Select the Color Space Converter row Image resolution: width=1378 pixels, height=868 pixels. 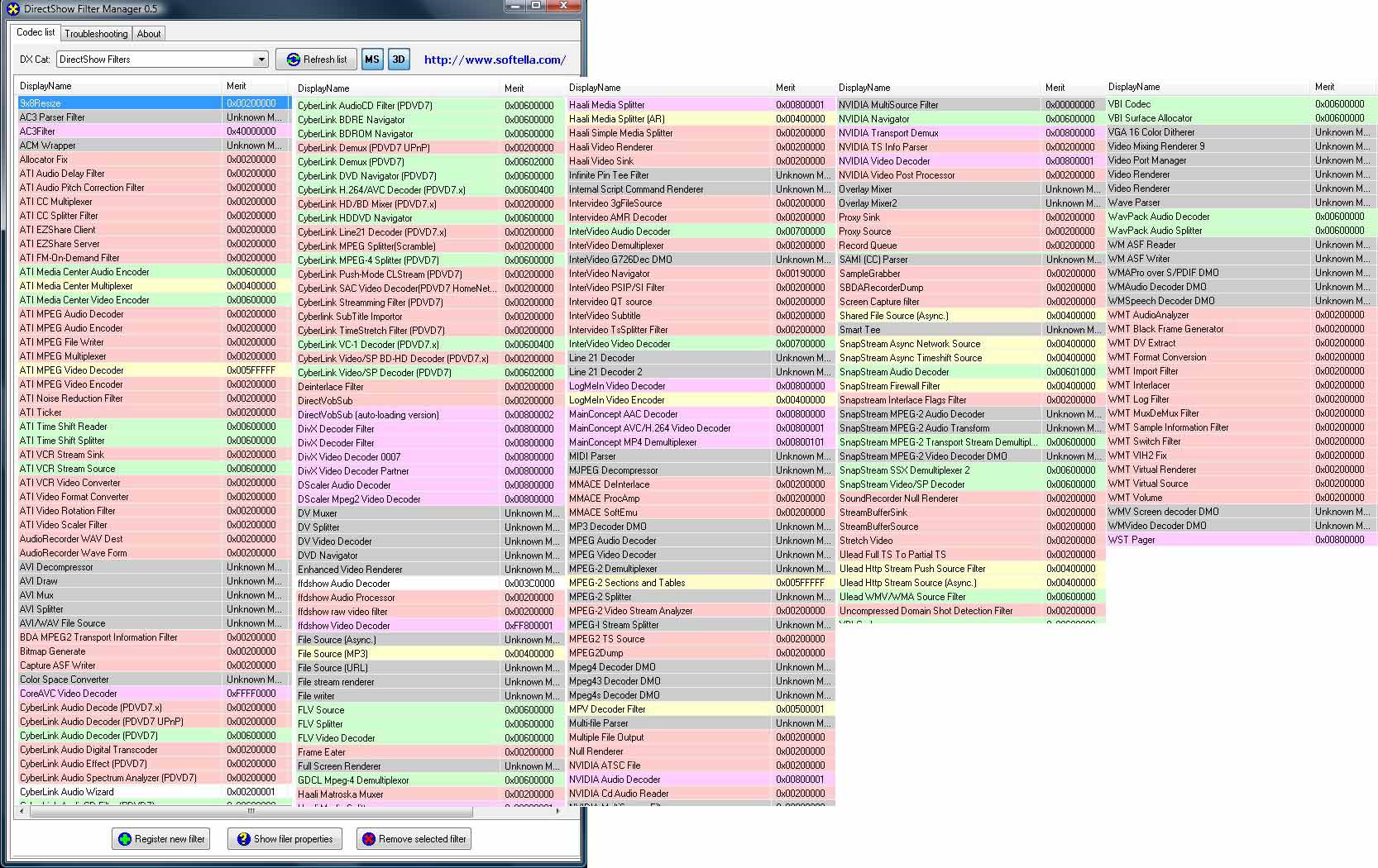[155, 680]
